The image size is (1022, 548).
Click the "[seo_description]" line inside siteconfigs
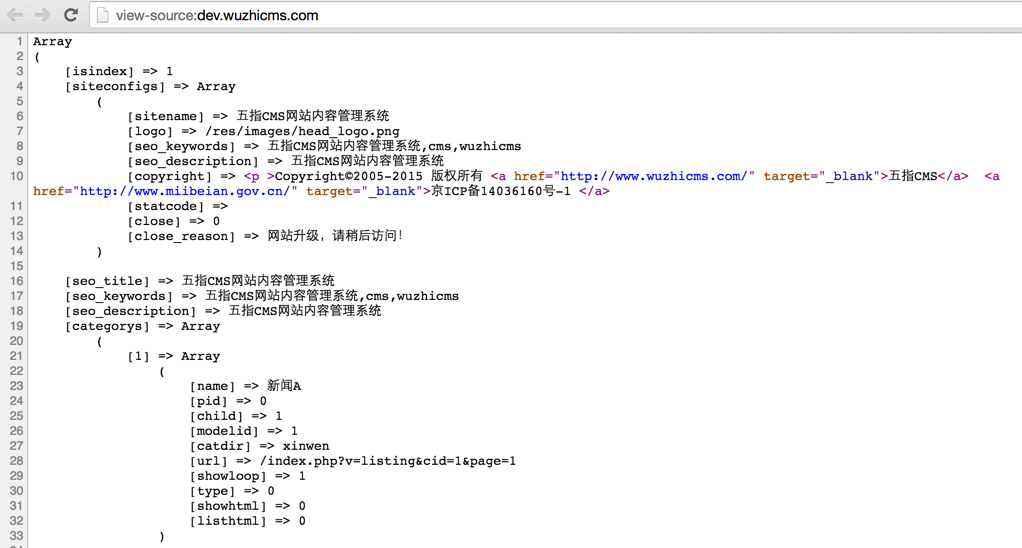pos(285,161)
